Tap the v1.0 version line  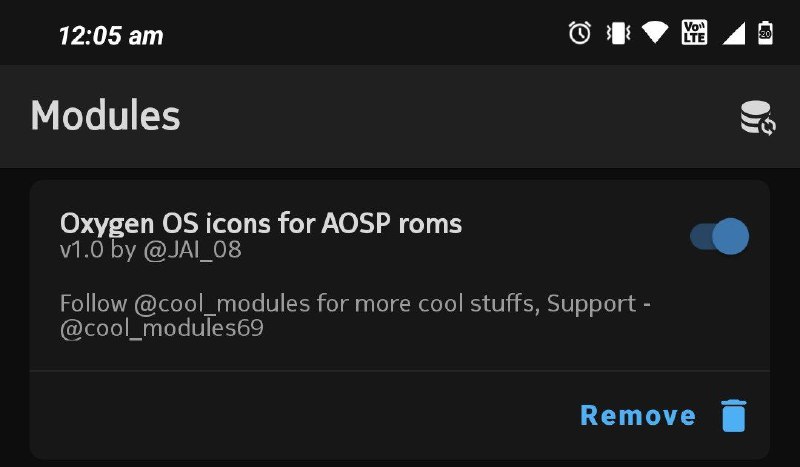click(x=151, y=250)
